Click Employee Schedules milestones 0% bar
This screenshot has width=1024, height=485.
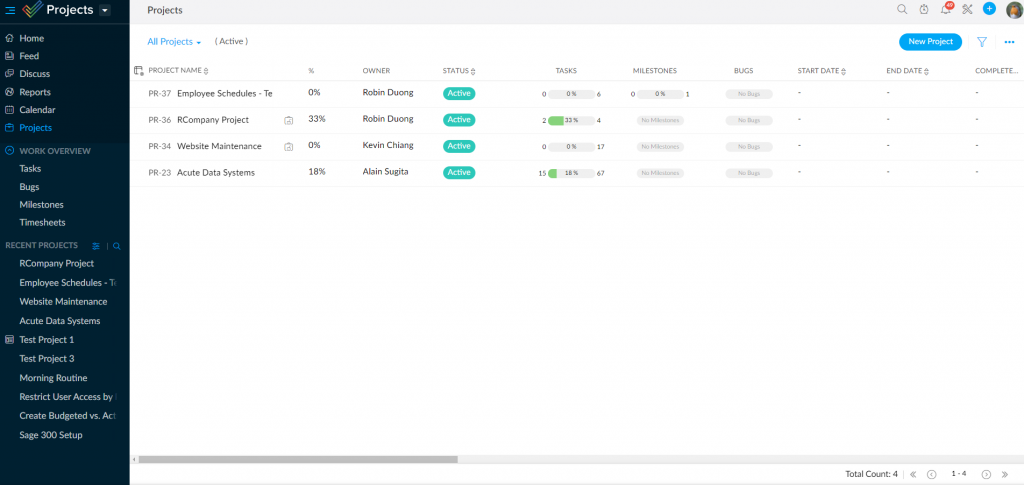click(x=660, y=94)
